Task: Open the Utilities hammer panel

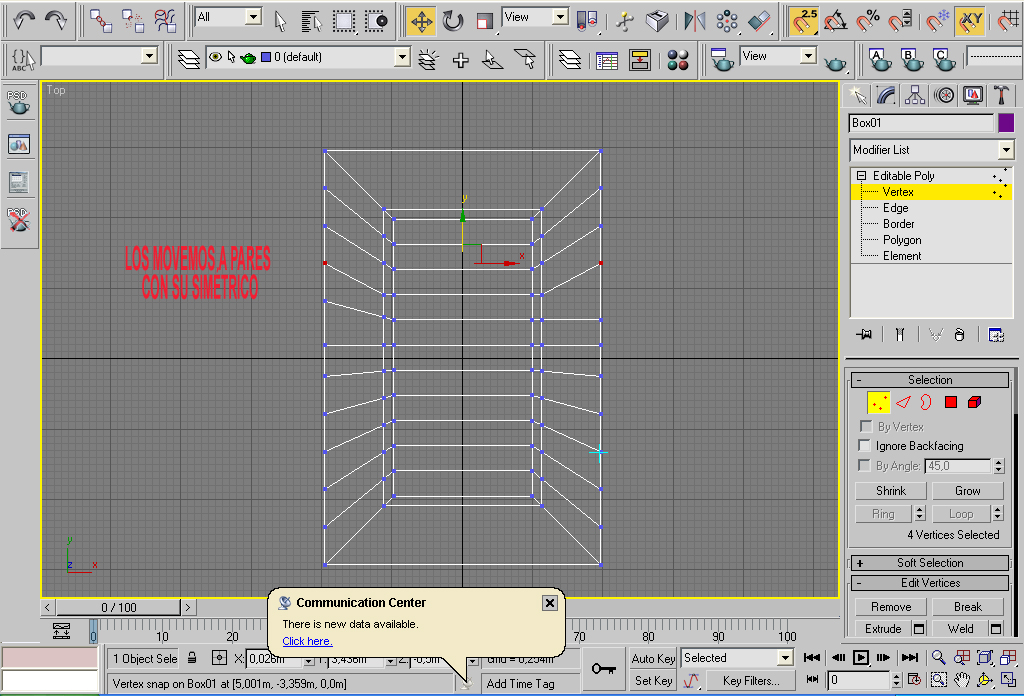Action: pos(1001,95)
